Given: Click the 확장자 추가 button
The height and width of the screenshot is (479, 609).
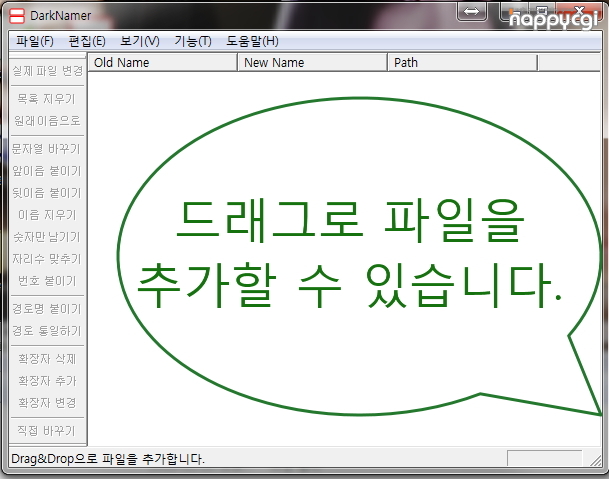Looking at the screenshot, I should [47, 381].
